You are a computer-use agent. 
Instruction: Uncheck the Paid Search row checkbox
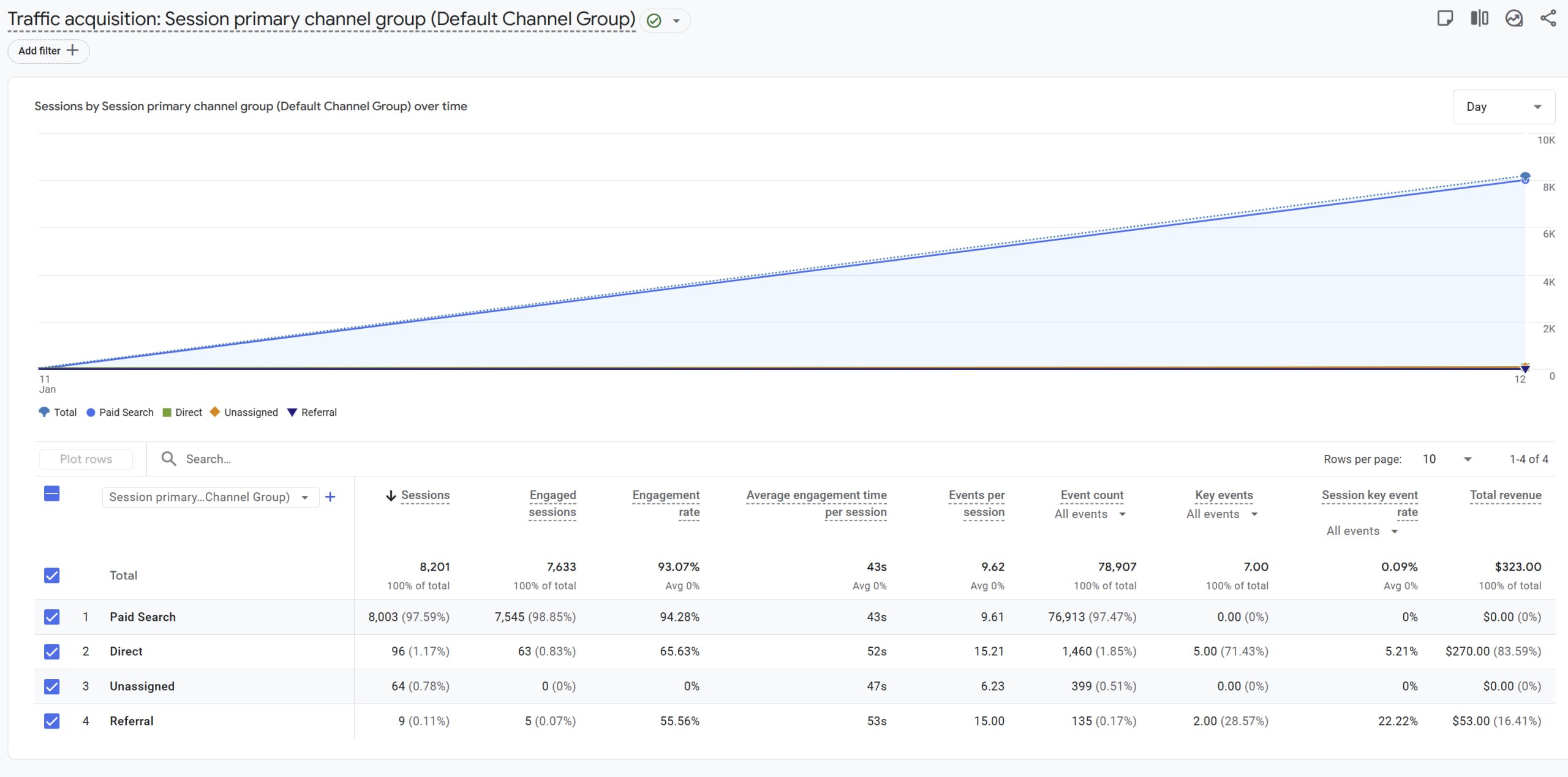coord(52,617)
